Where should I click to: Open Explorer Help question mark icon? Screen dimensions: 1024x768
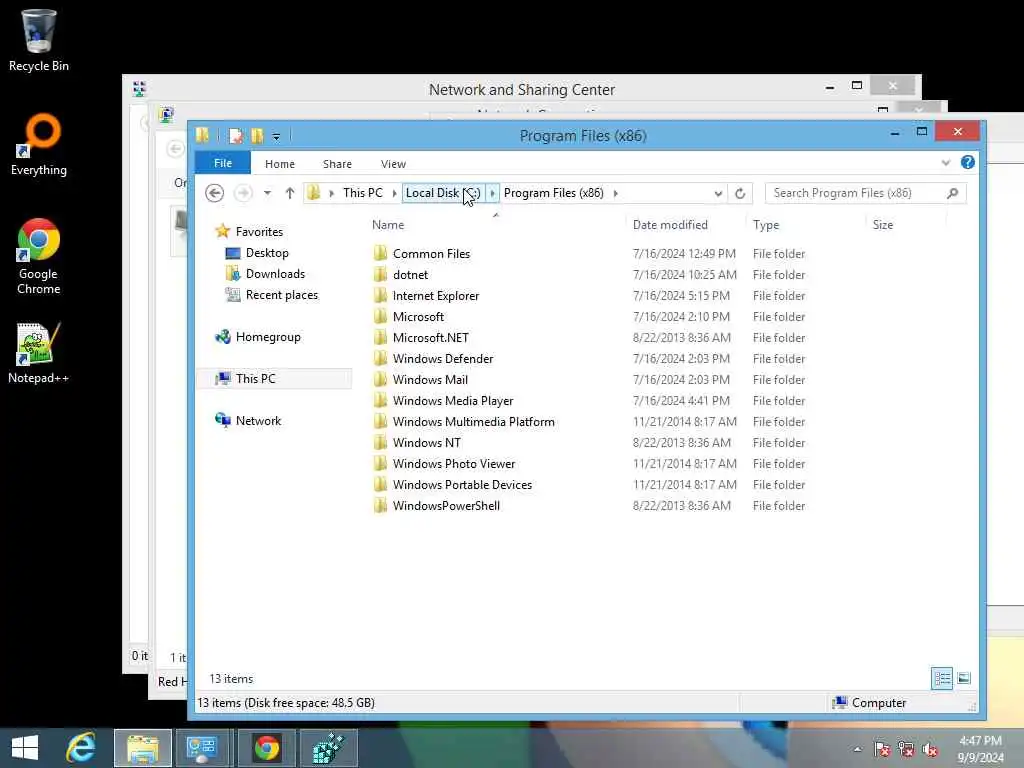point(968,162)
